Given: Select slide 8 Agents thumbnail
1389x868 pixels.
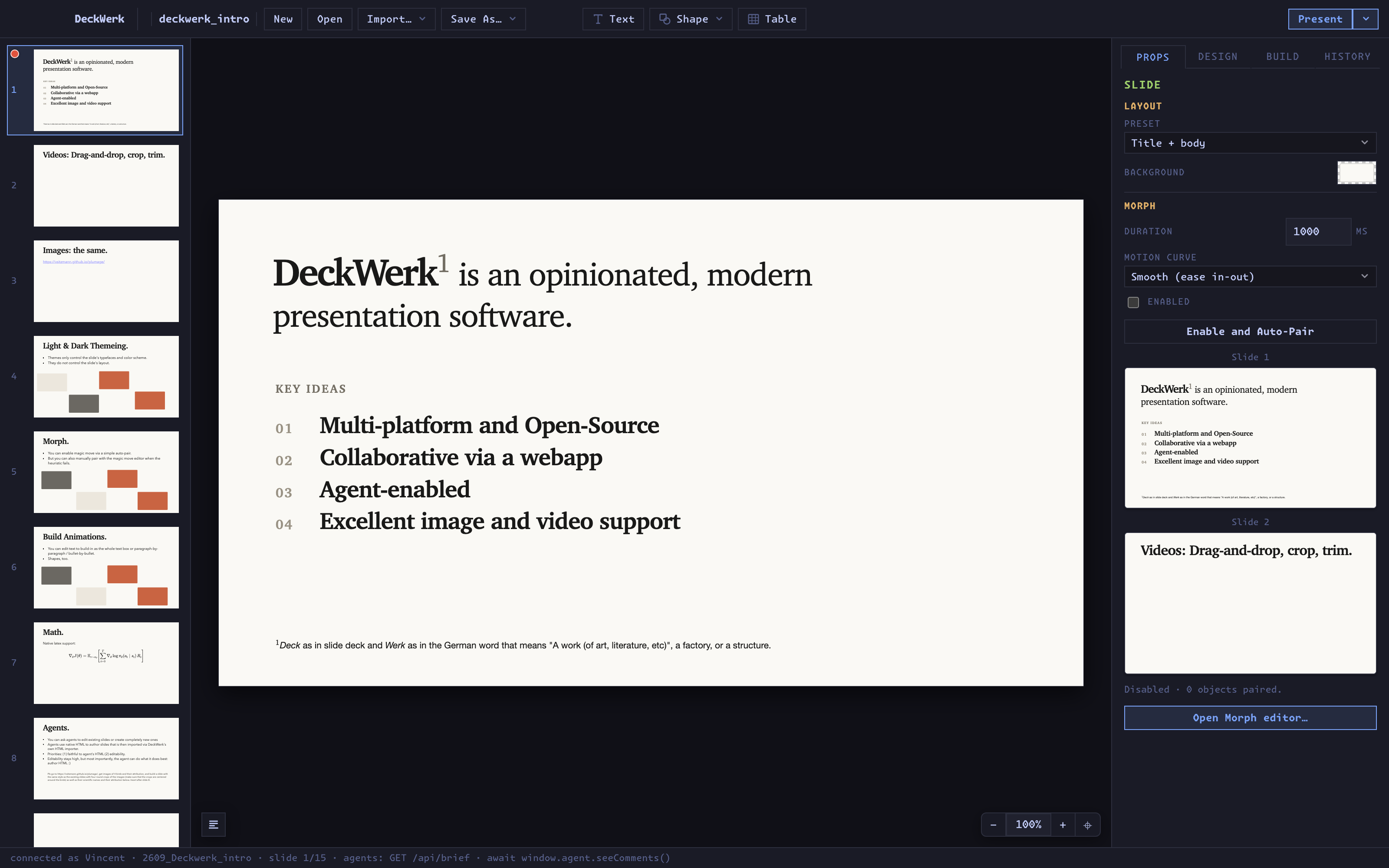Looking at the screenshot, I should [106, 758].
